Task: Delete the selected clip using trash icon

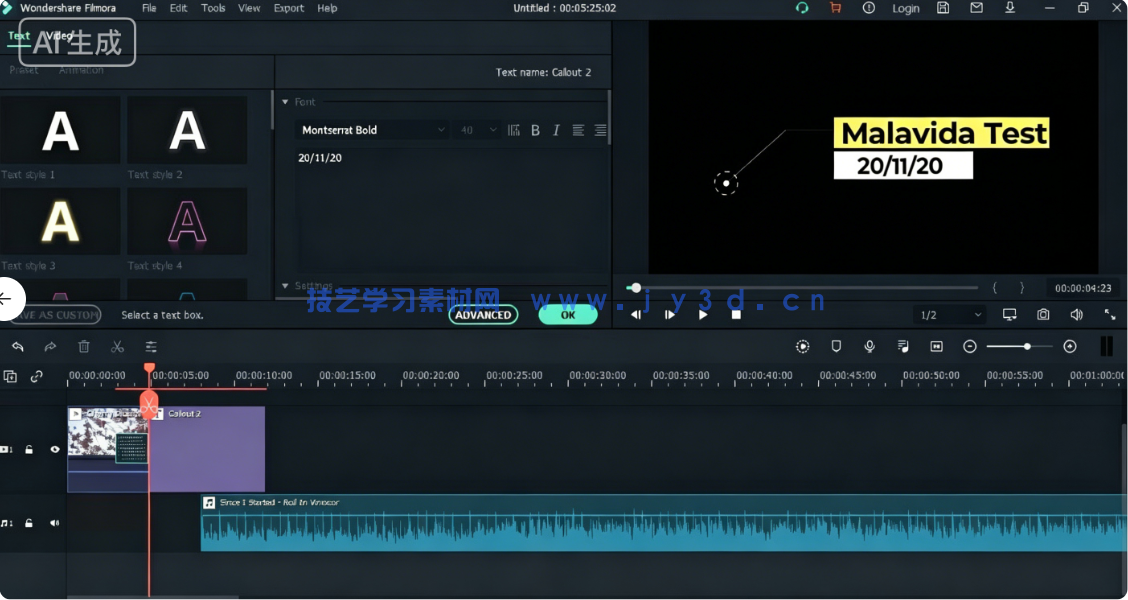Action: pyautogui.click(x=85, y=347)
